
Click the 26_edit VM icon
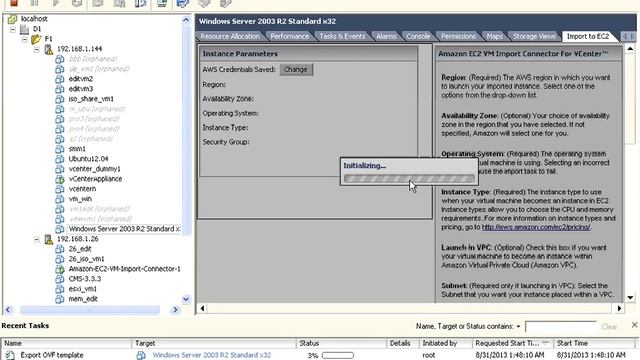point(60,249)
